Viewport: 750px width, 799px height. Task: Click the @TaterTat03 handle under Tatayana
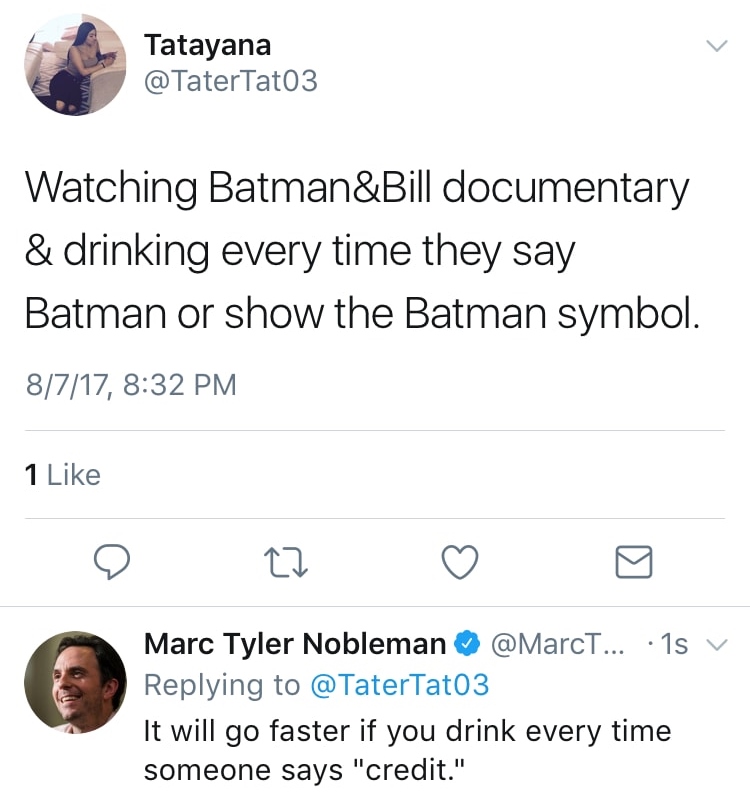pos(230,81)
